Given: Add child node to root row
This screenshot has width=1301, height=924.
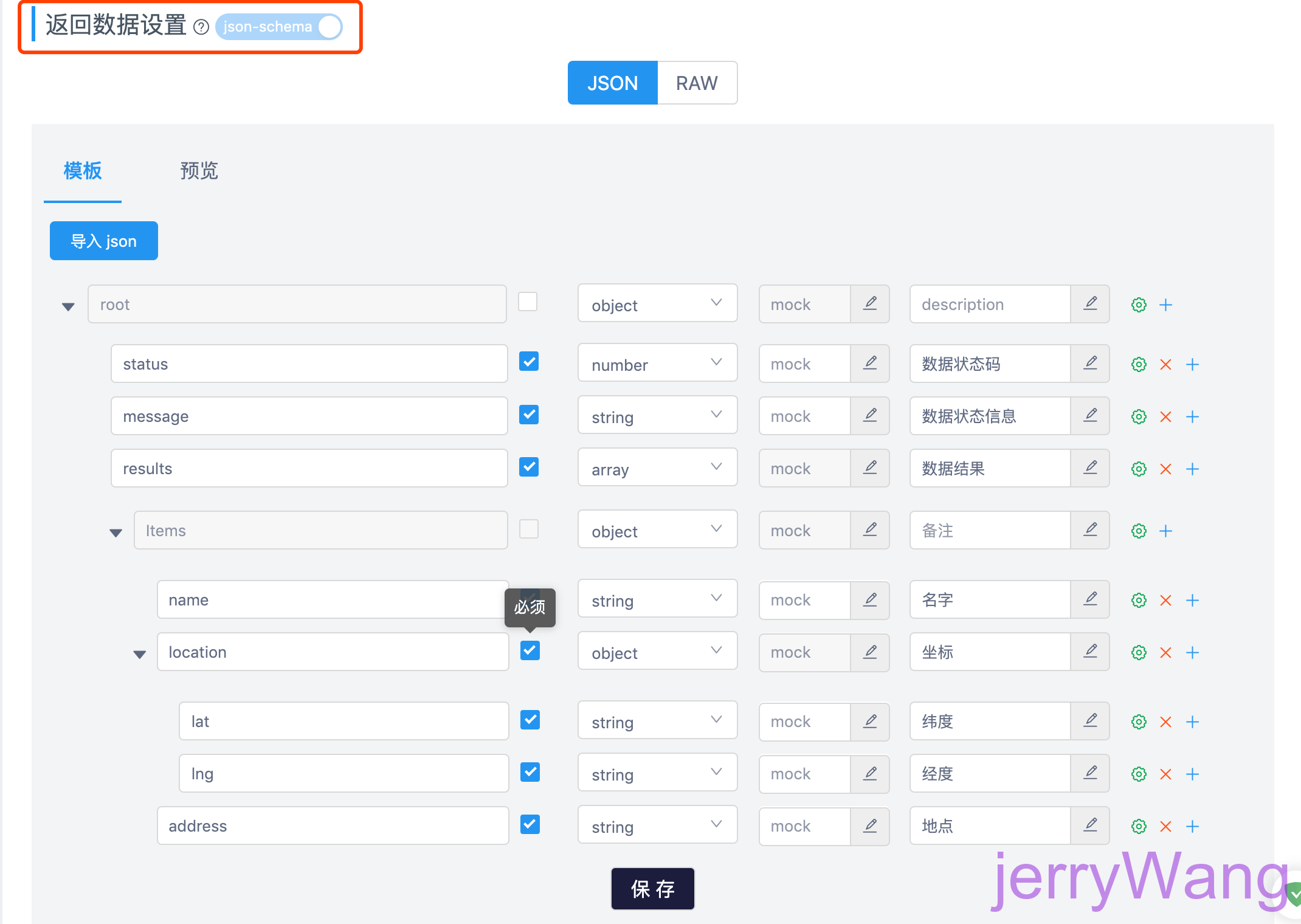Looking at the screenshot, I should click(x=1165, y=305).
